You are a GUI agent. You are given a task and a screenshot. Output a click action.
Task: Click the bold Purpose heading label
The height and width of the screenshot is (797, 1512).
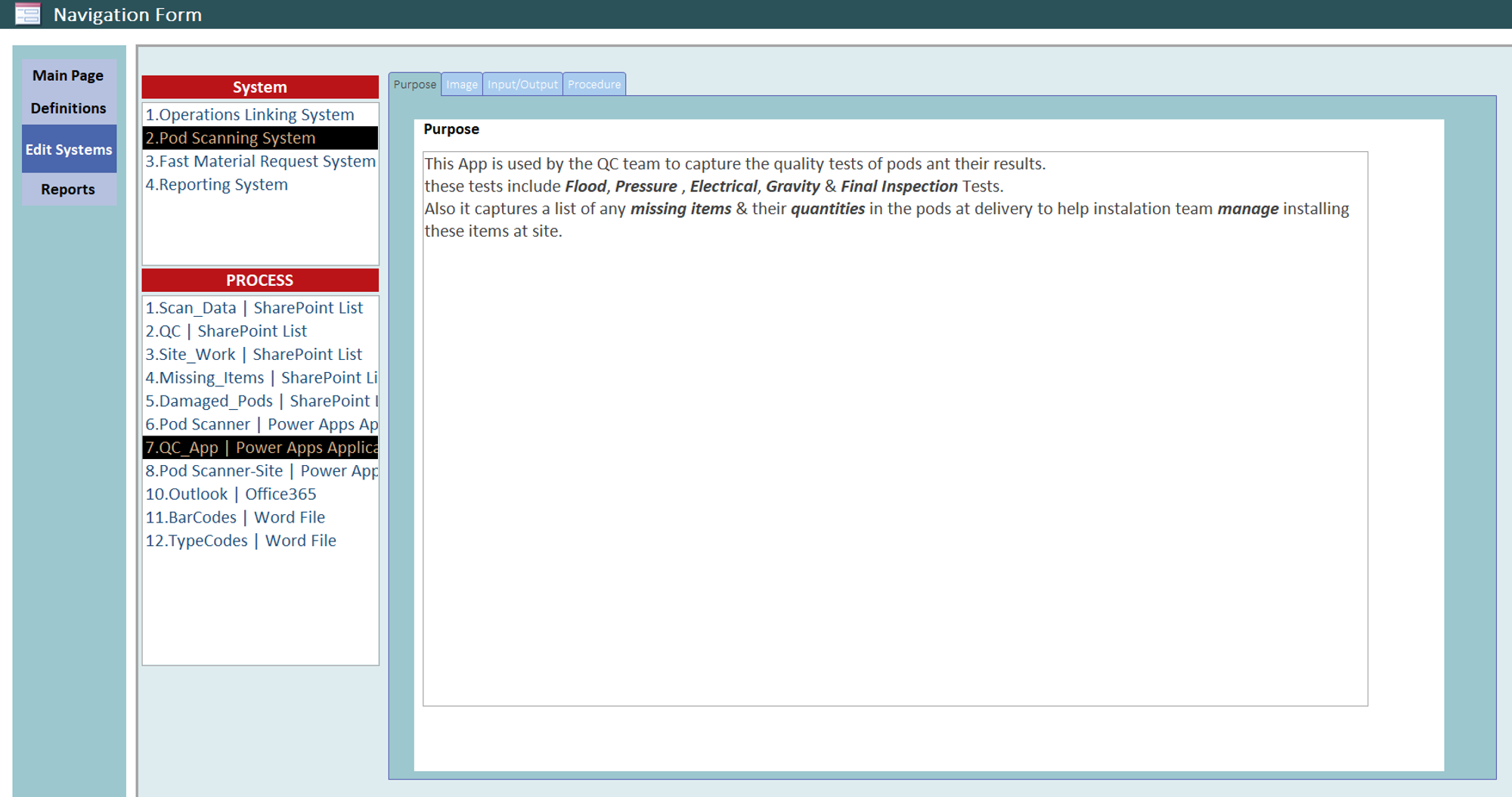click(451, 129)
